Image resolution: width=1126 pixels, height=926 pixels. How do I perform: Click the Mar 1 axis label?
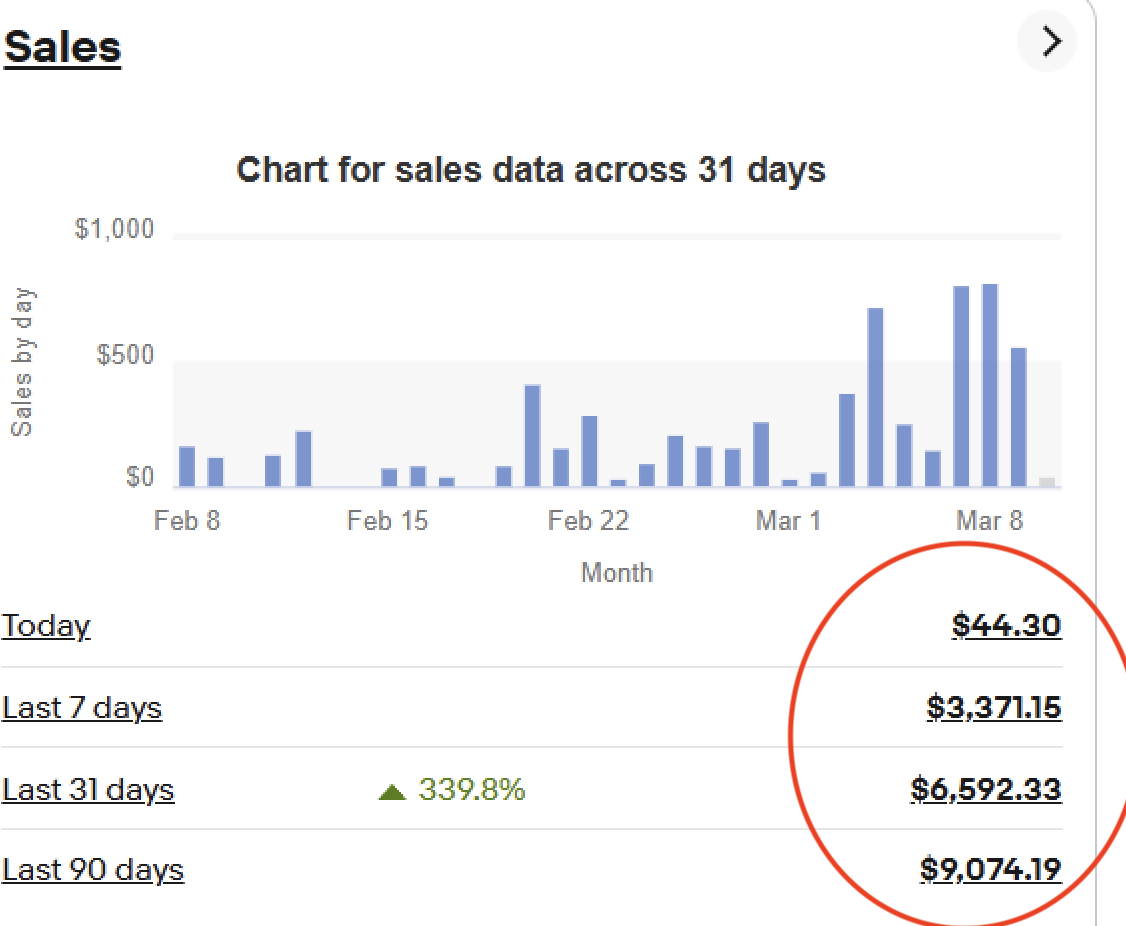click(x=788, y=521)
